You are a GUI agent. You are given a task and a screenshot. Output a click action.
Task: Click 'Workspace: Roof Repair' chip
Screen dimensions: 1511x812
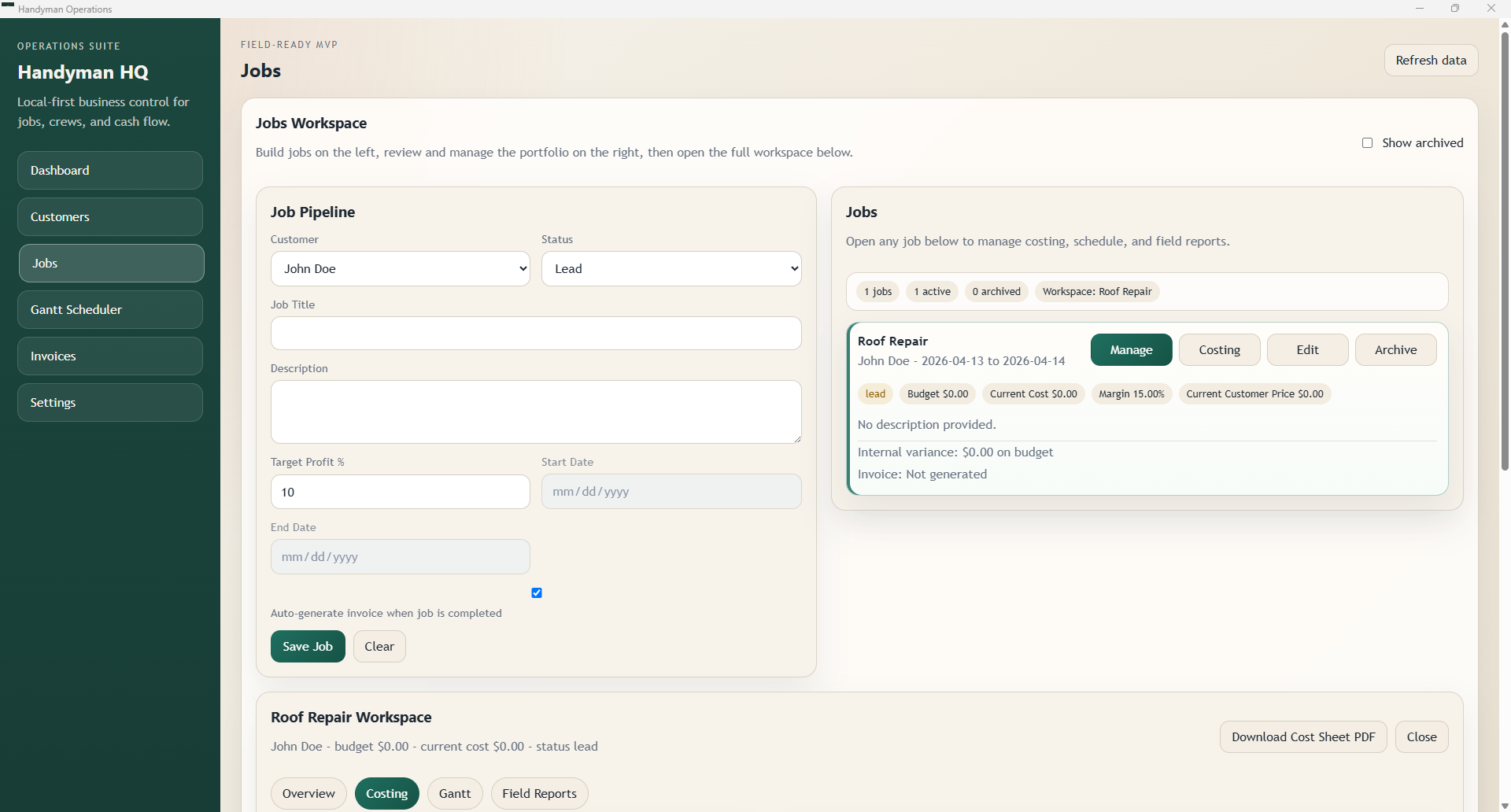click(x=1097, y=292)
